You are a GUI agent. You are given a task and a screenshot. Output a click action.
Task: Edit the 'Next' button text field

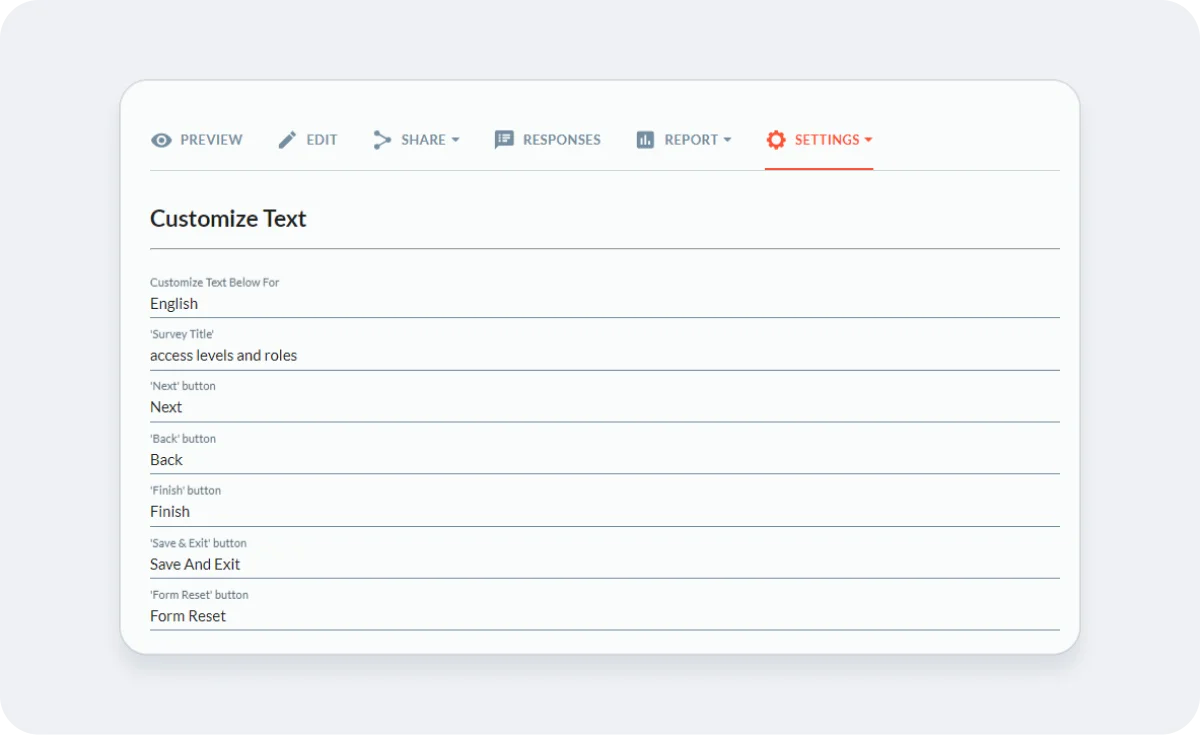pos(605,408)
